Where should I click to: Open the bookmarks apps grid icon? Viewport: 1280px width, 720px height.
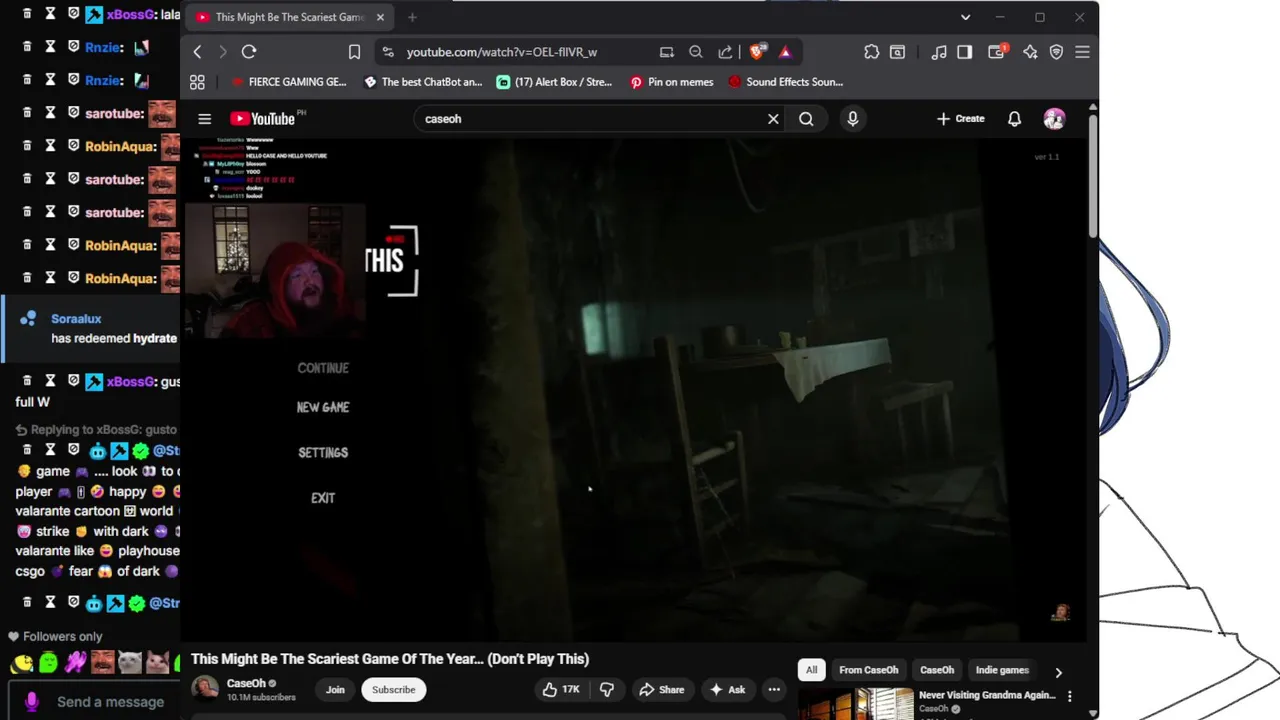click(197, 82)
